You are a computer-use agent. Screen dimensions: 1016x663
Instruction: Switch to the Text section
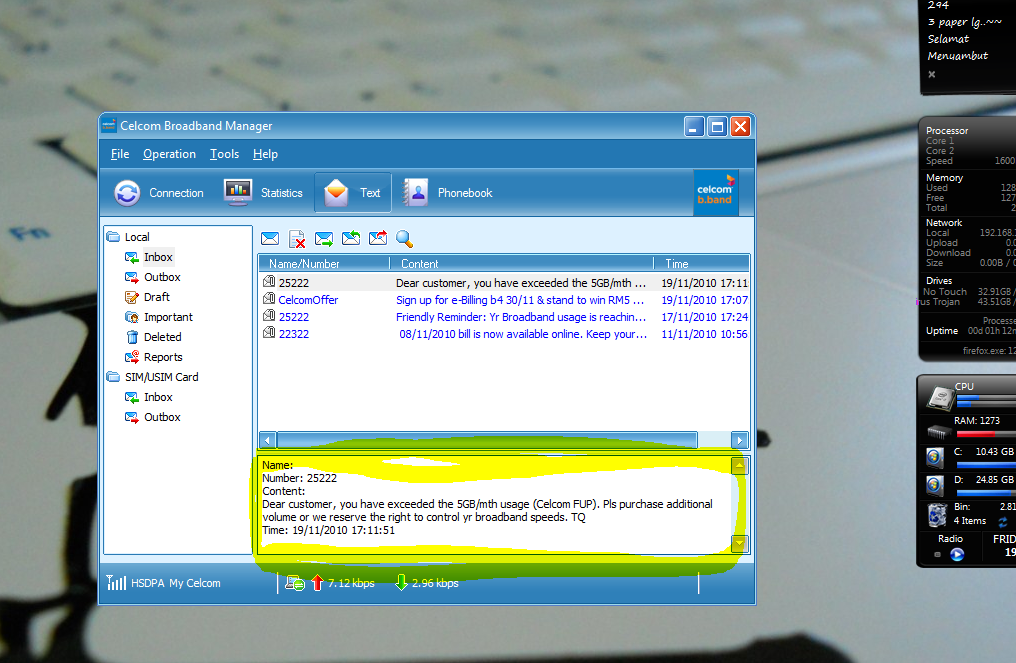[x=353, y=192]
